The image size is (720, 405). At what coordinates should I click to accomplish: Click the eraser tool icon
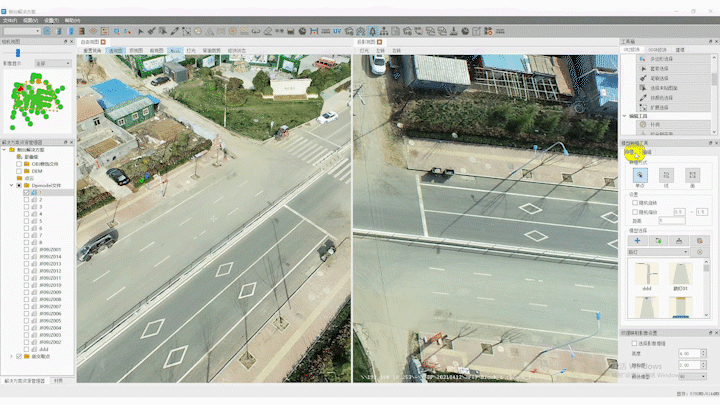tap(267, 31)
